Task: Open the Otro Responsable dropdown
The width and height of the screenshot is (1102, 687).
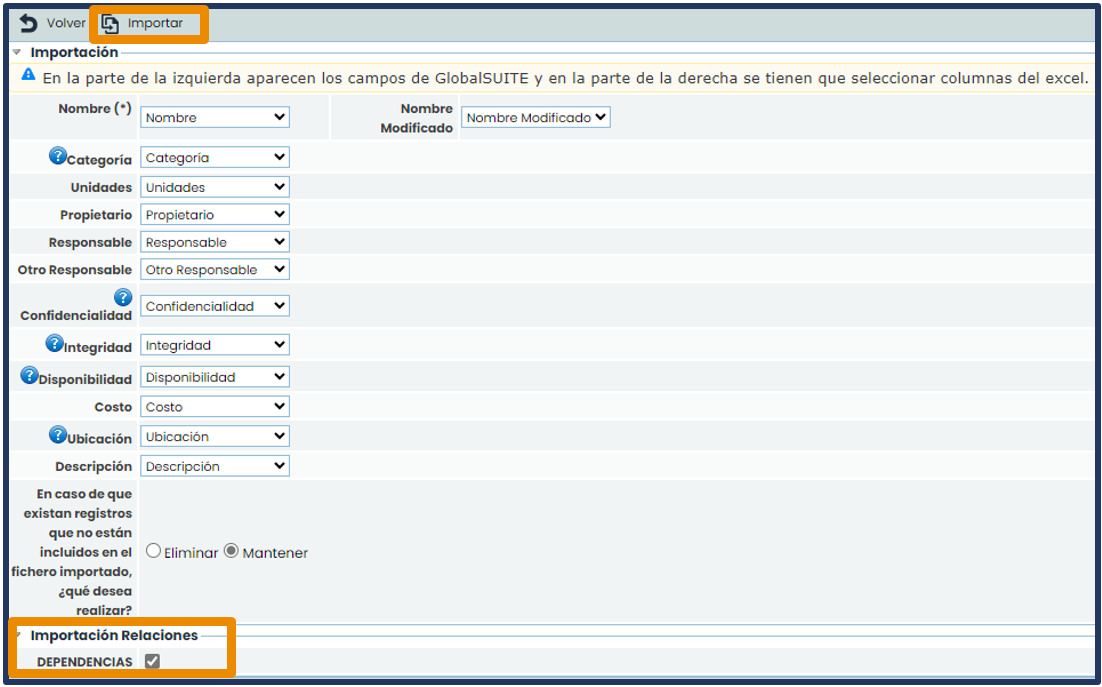Action: tap(215, 269)
